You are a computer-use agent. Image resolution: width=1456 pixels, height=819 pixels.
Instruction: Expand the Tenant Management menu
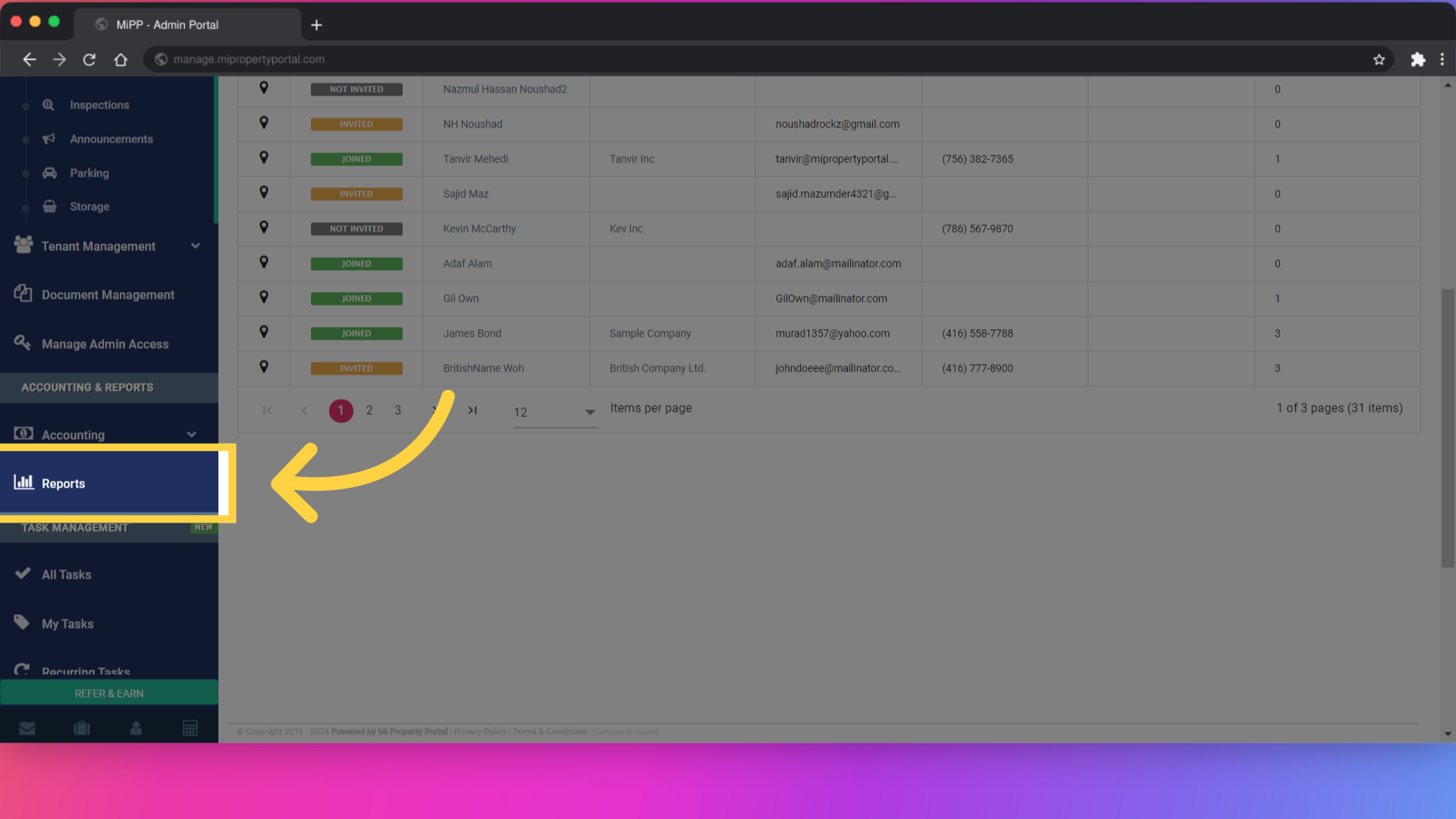(195, 246)
